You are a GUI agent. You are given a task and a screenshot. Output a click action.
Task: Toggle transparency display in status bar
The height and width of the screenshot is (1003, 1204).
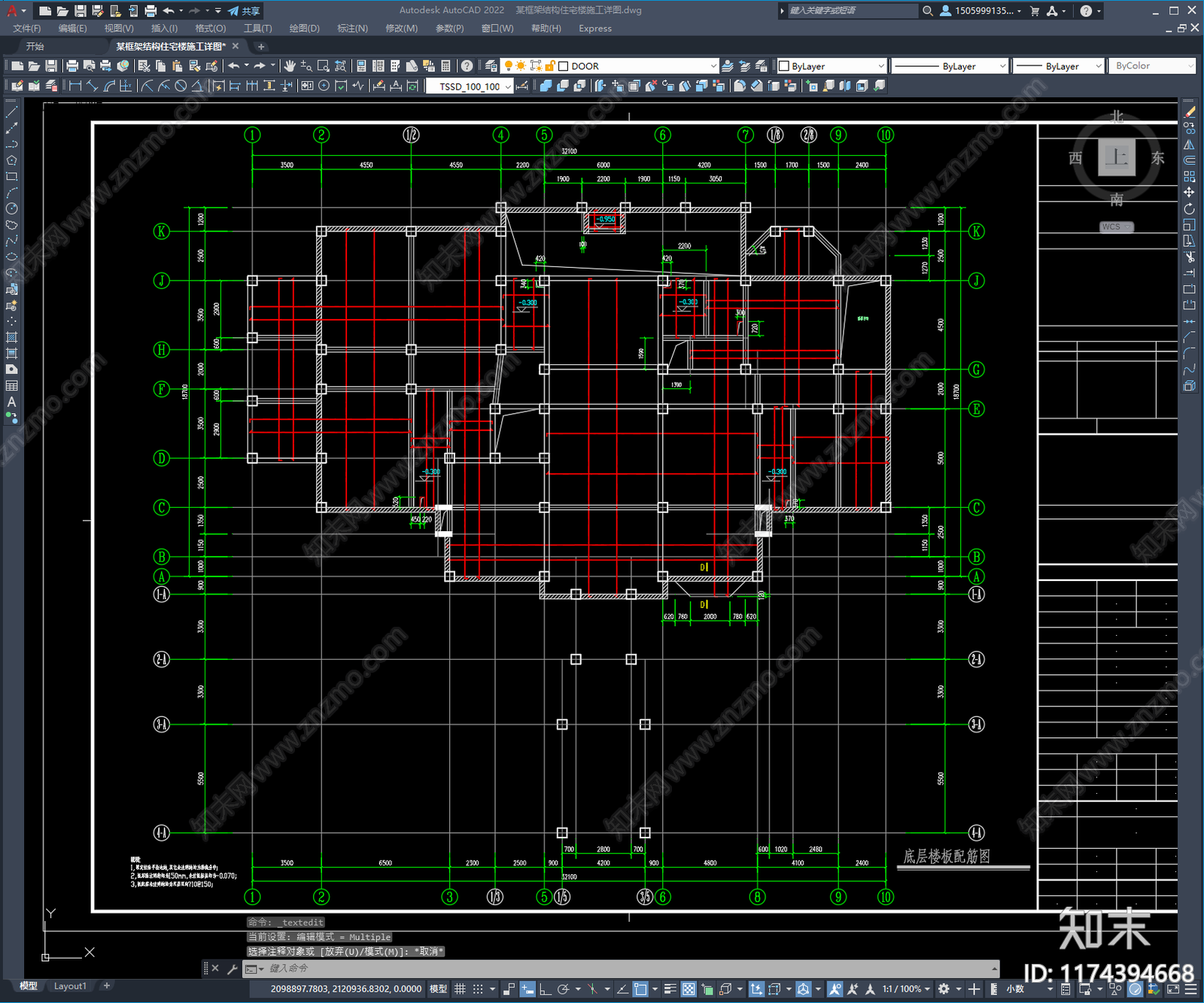(689, 989)
